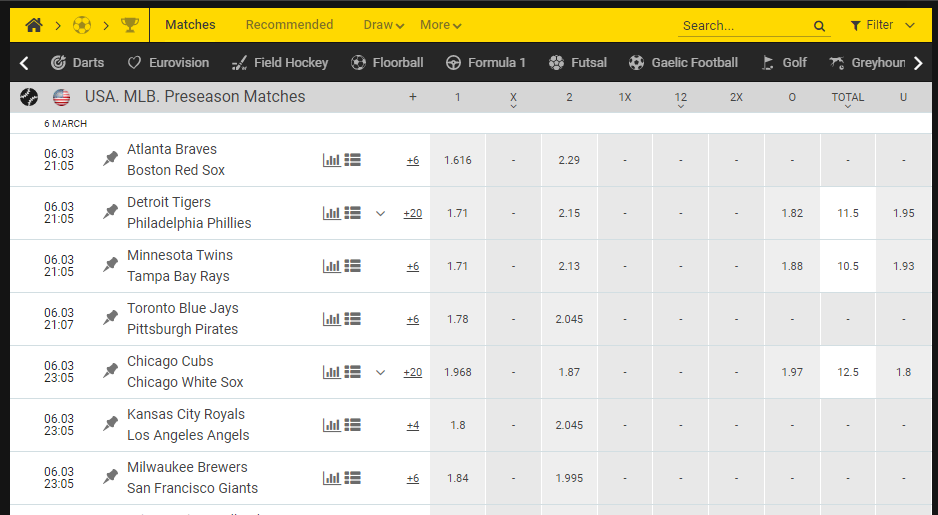Bet on Boston Red Sox at 2.29
Image resolution: width=938 pixels, height=515 pixels.
pos(569,160)
